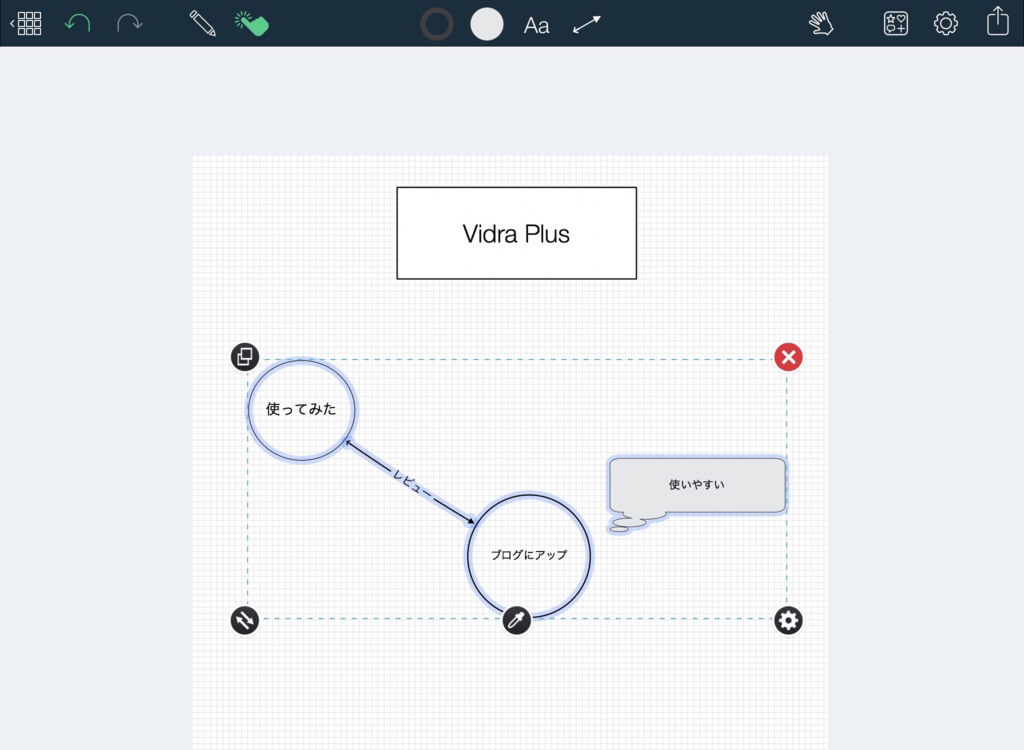This screenshot has width=1024, height=750.
Task: Tap the share export icon
Action: (998, 21)
